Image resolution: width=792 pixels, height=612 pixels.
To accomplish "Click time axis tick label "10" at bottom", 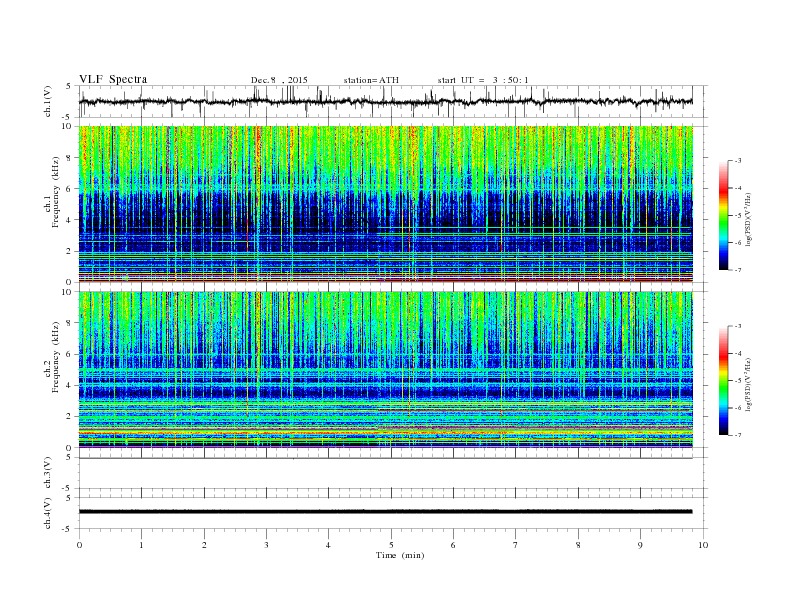I will click(x=703, y=545).
